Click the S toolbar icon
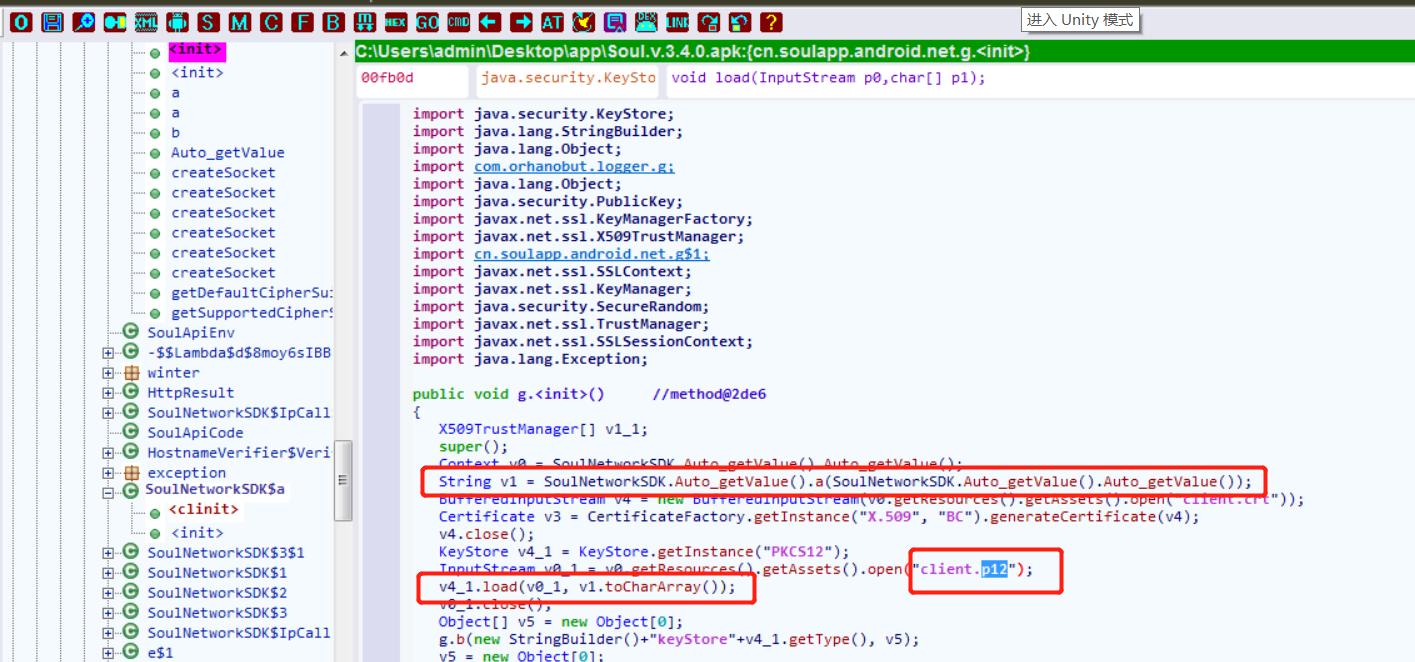The image size is (1415, 662). pos(208,21)
